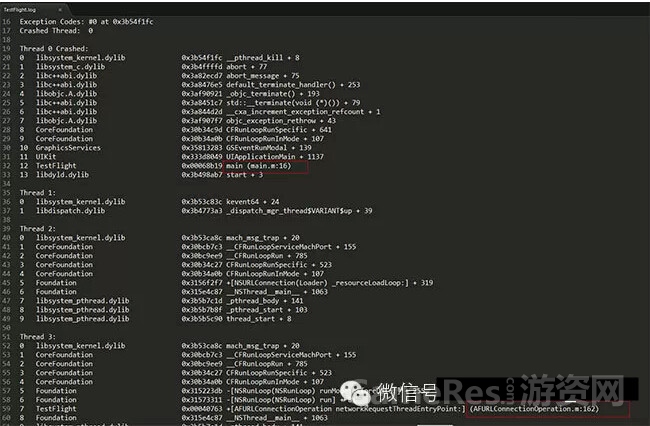Click 'GSEventRunModal + 139' symbol
Image resolution: width=650 pixels, height=426 pixels.
269,148
